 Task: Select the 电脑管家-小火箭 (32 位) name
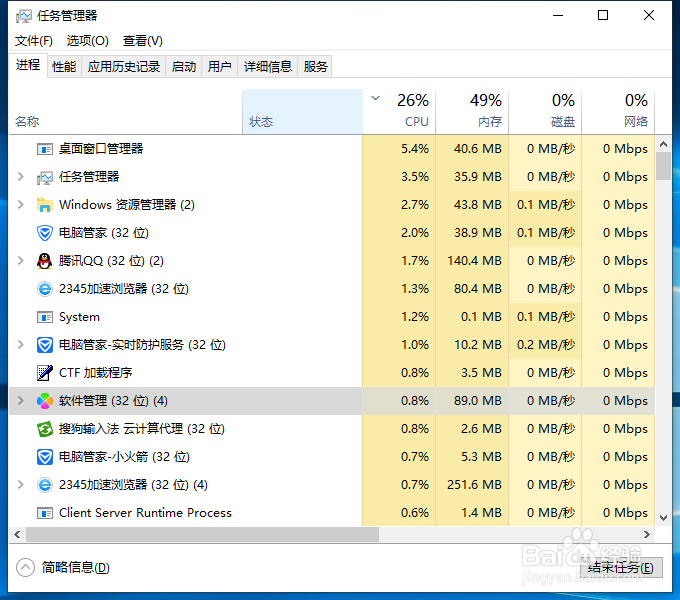pyautogui.click(x=124, y=457)
